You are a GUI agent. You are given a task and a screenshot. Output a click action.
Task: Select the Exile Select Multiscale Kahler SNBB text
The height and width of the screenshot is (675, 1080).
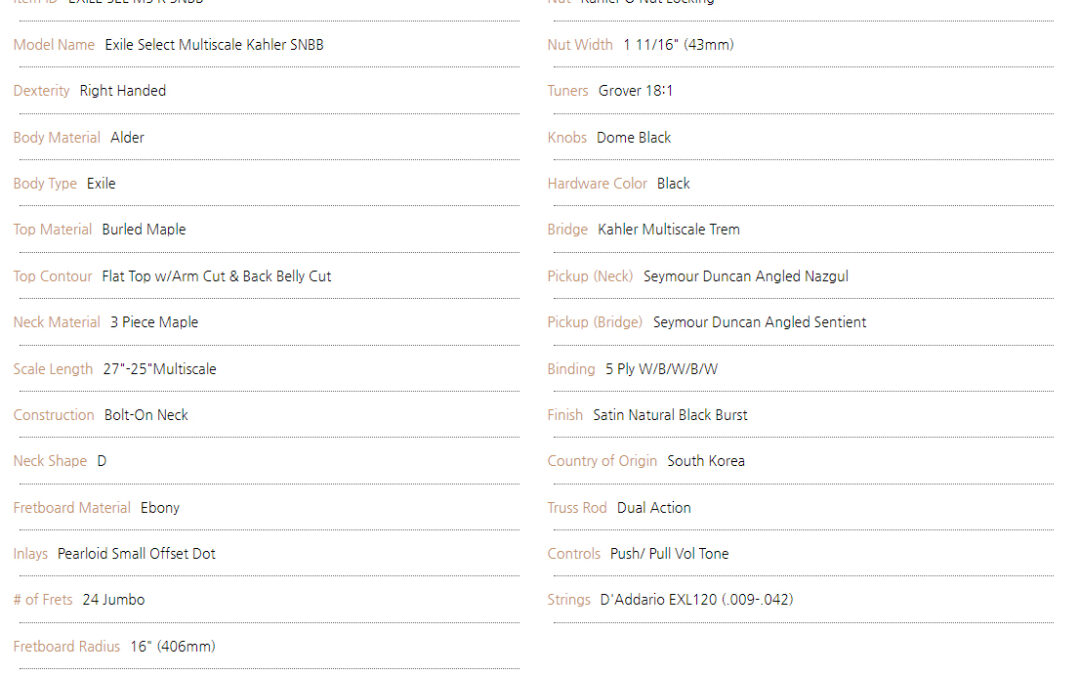click(214, 45)
